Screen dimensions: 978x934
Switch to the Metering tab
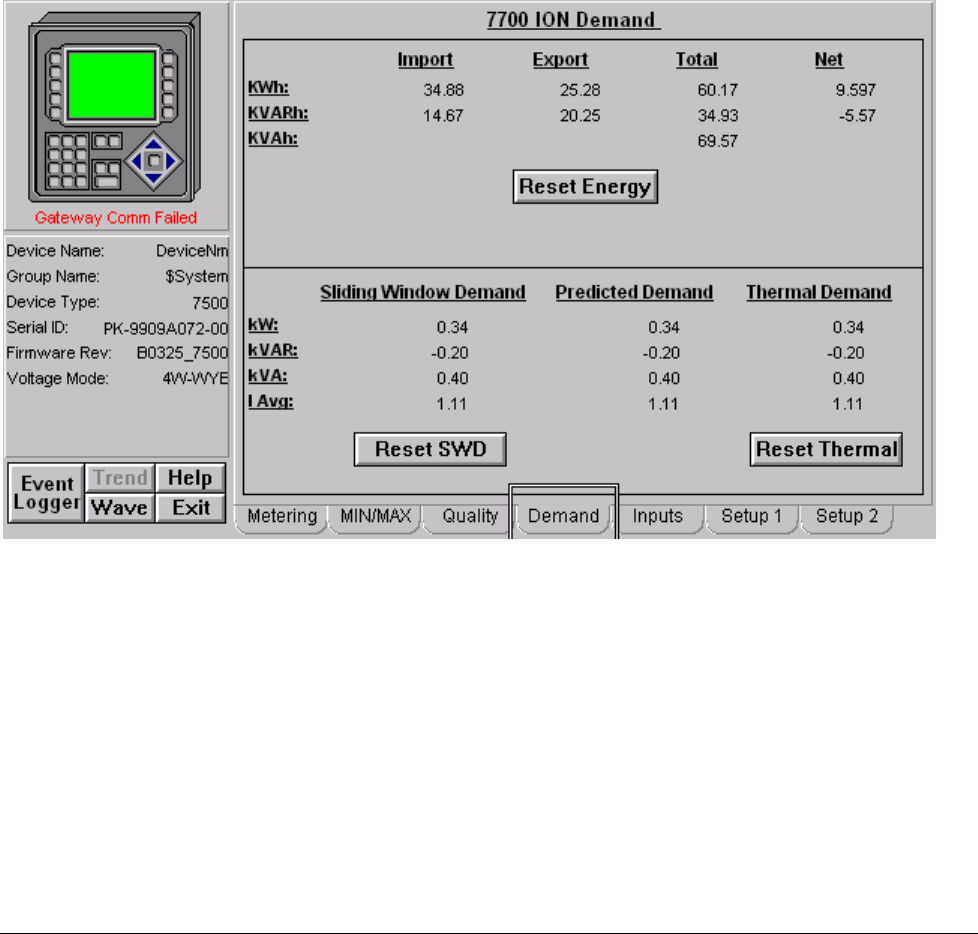coord(281,517)
